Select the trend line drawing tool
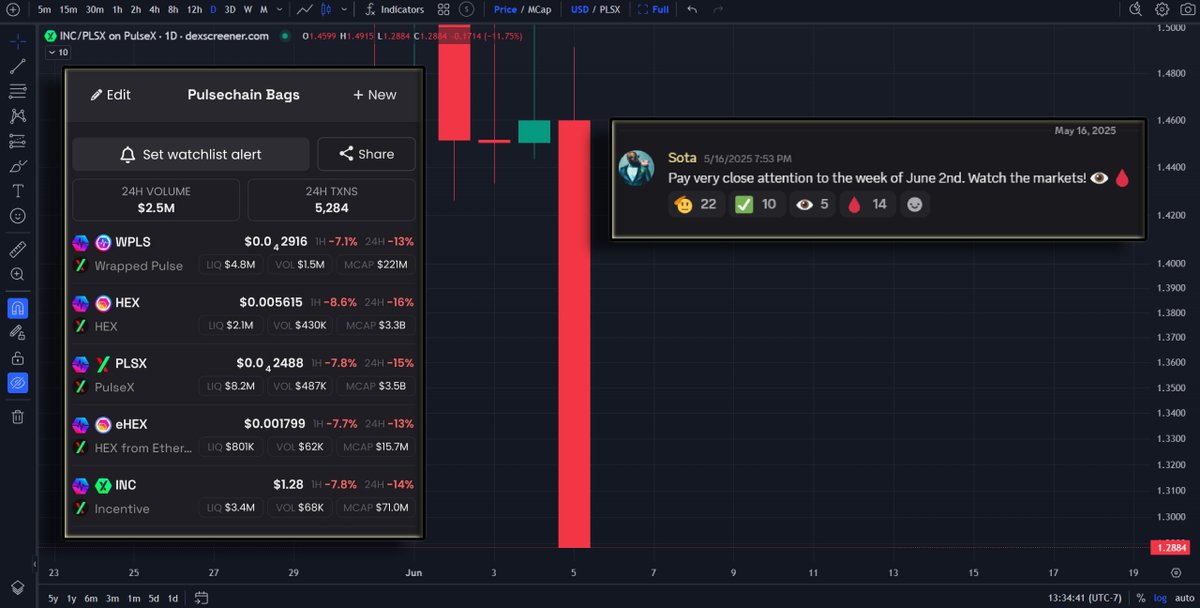The image size is (1200, 608). tap(18, 67)
